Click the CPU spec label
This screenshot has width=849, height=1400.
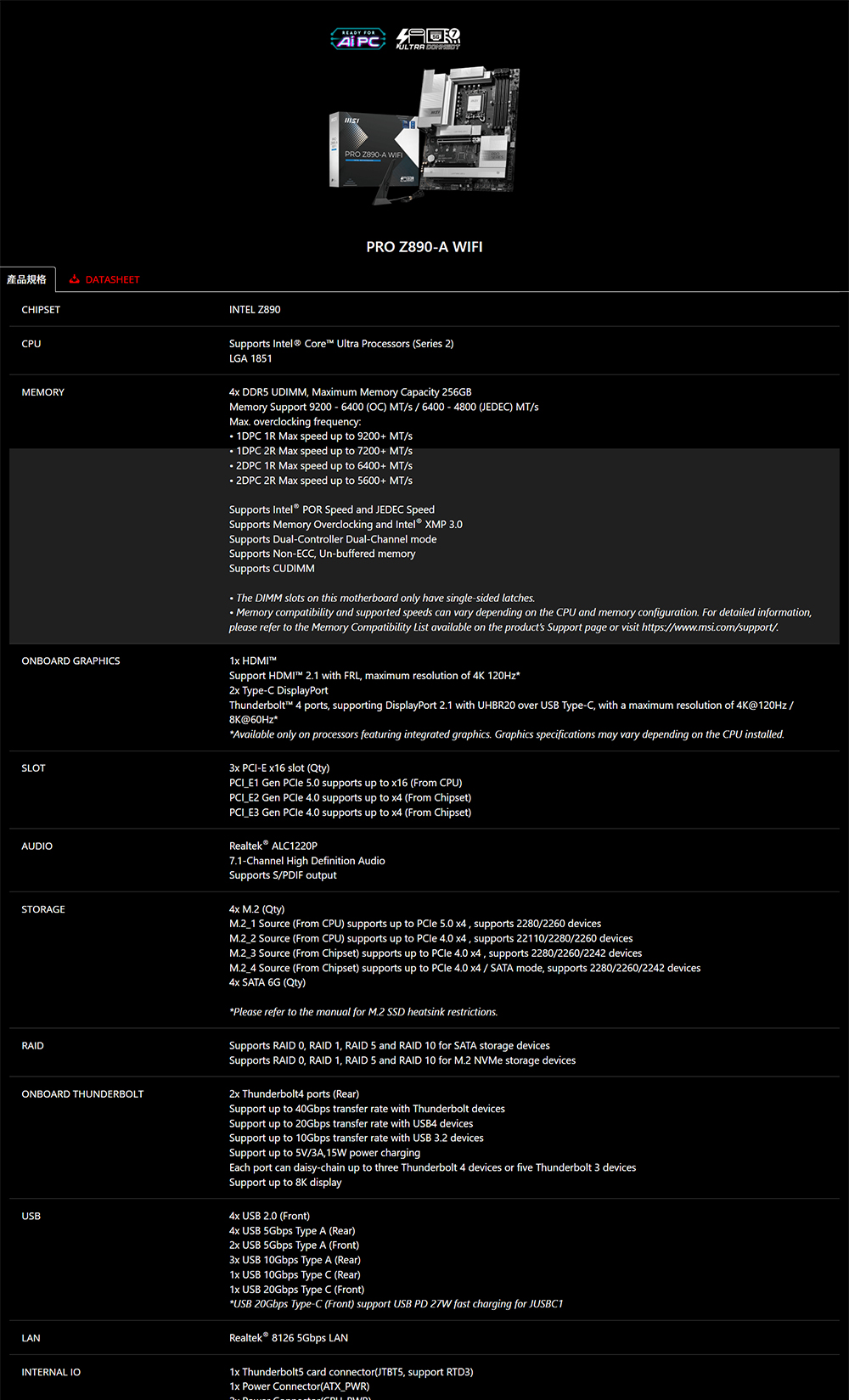coord(31,344)
